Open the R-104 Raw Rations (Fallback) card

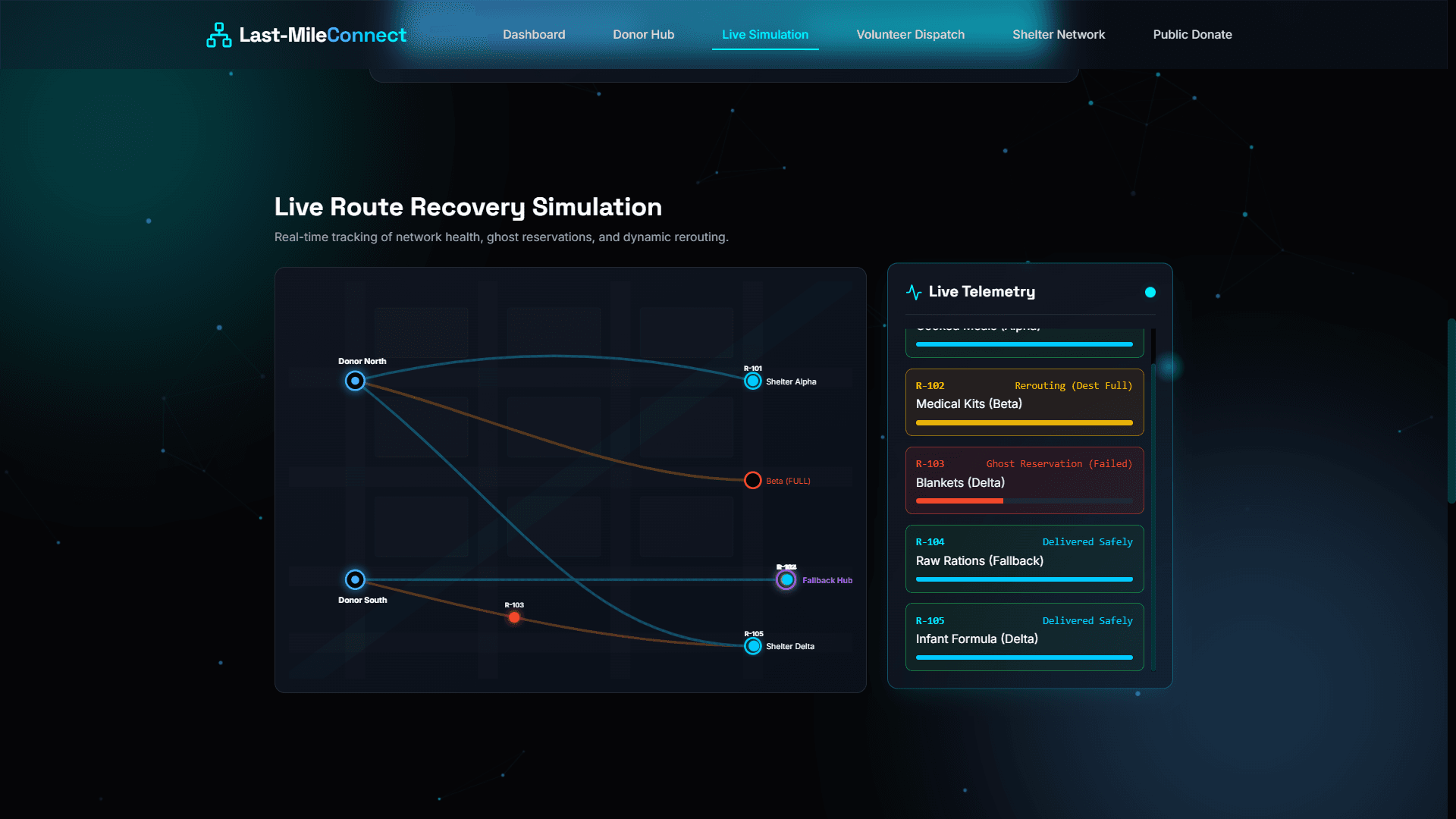[1025, 559]
